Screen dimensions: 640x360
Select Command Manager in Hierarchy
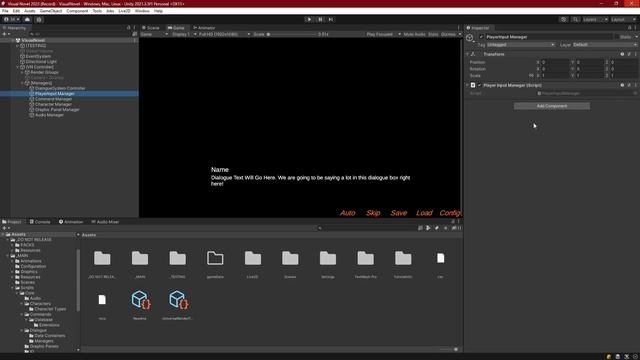tap(53, 99)
